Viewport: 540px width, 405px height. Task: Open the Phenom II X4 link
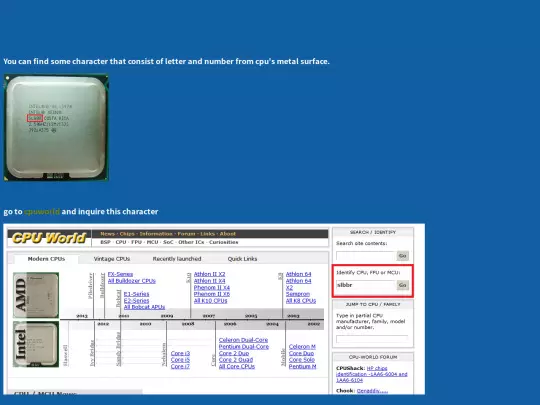pyautogui.click(x=212, y=287)
